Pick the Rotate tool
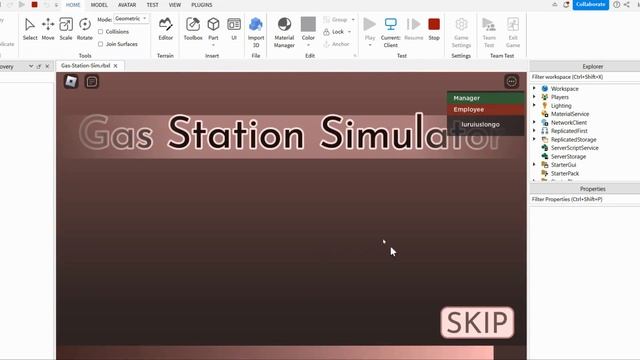This screenshot has height=360, width=640. coord(84,29)
